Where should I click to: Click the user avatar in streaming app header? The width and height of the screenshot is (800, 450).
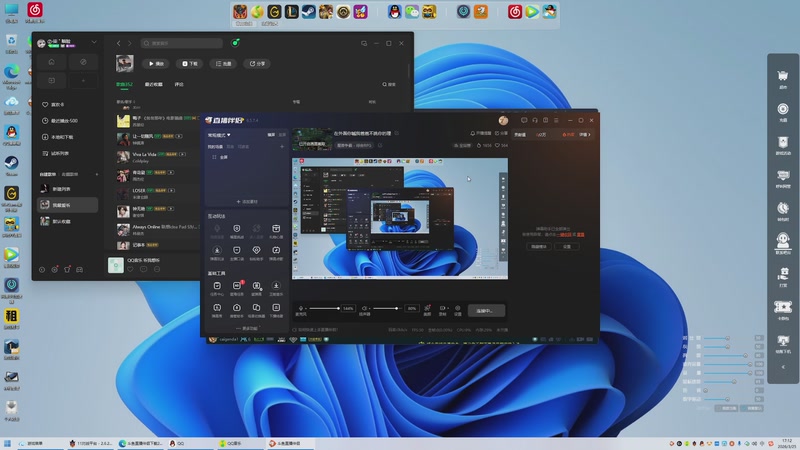(x=503, y=120)
